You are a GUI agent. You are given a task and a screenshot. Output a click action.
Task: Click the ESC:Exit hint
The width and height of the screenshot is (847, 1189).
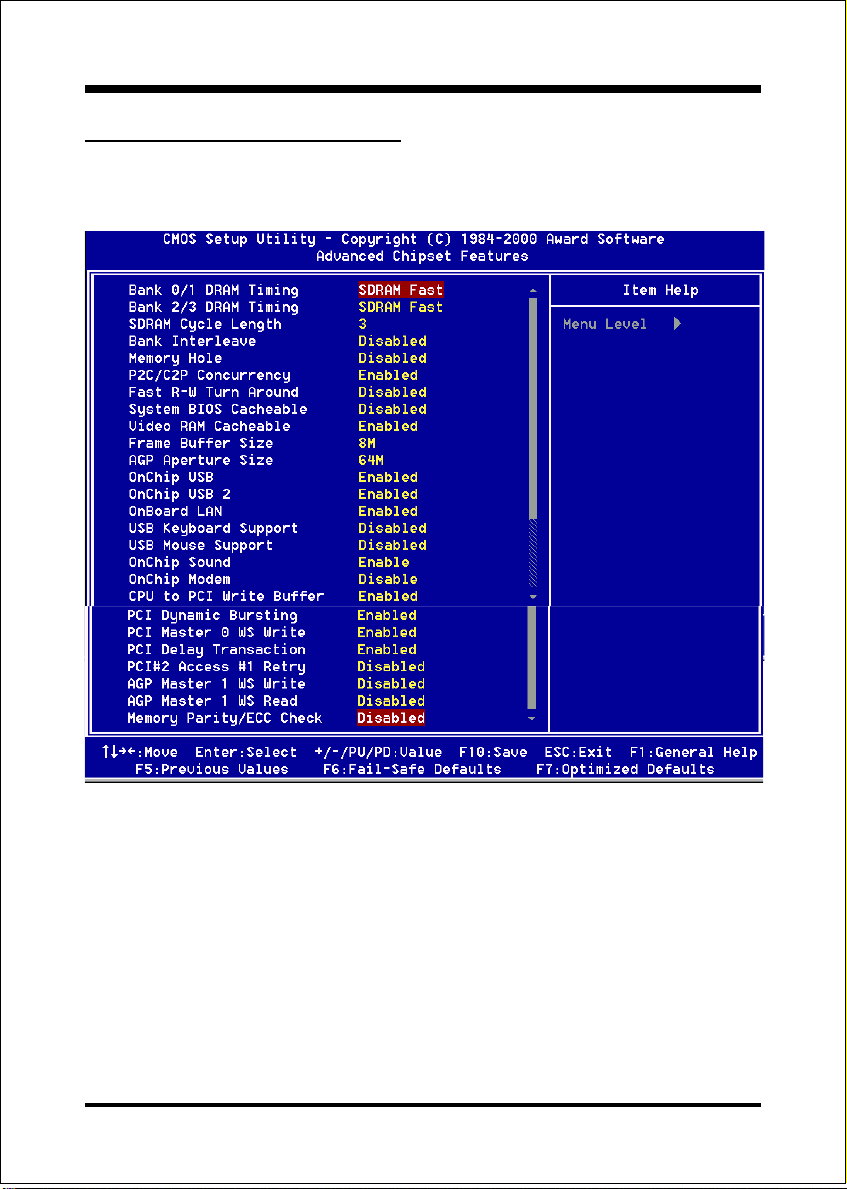pos(578,752)
